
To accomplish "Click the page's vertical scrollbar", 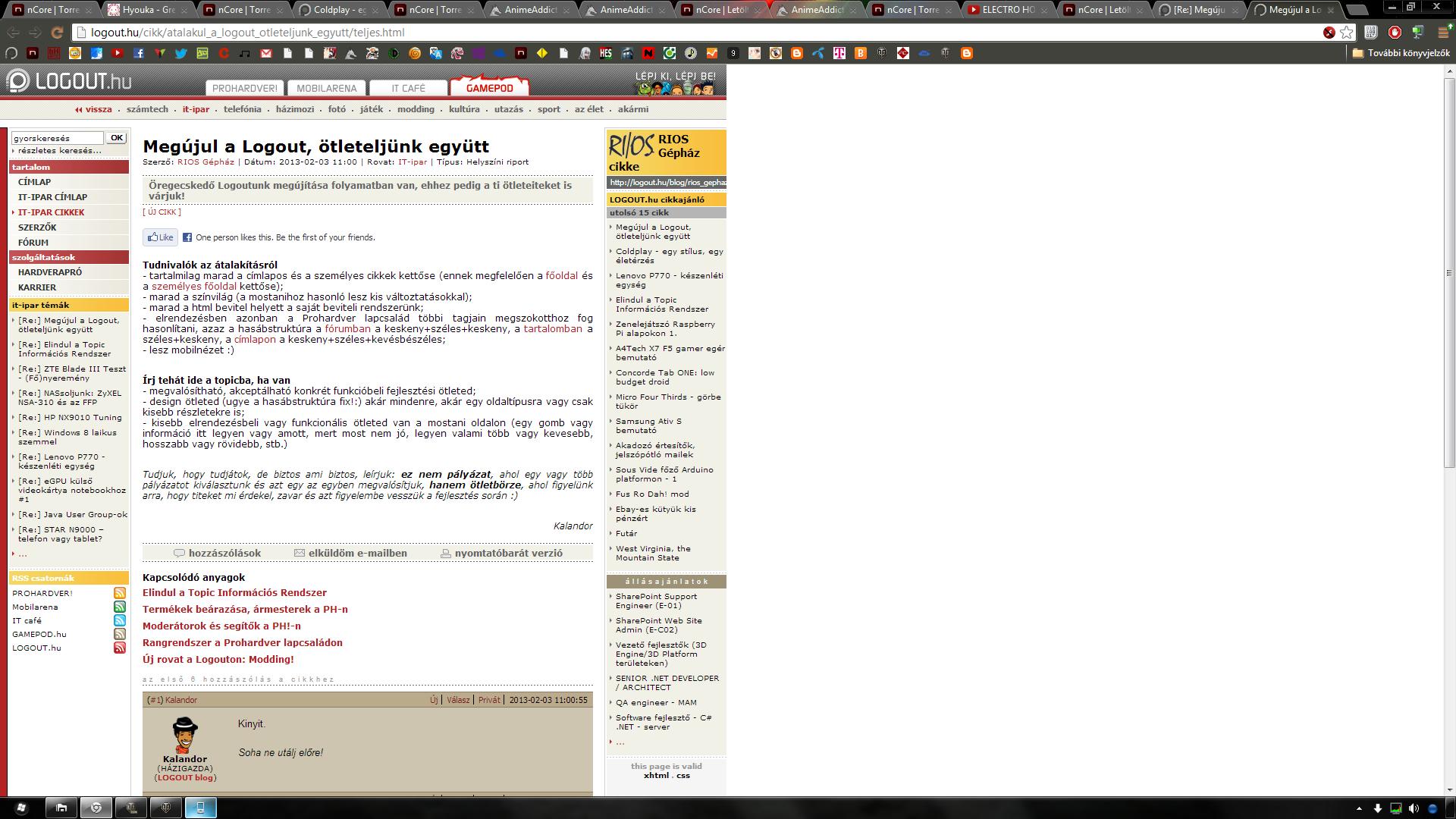I will 1450,273.
